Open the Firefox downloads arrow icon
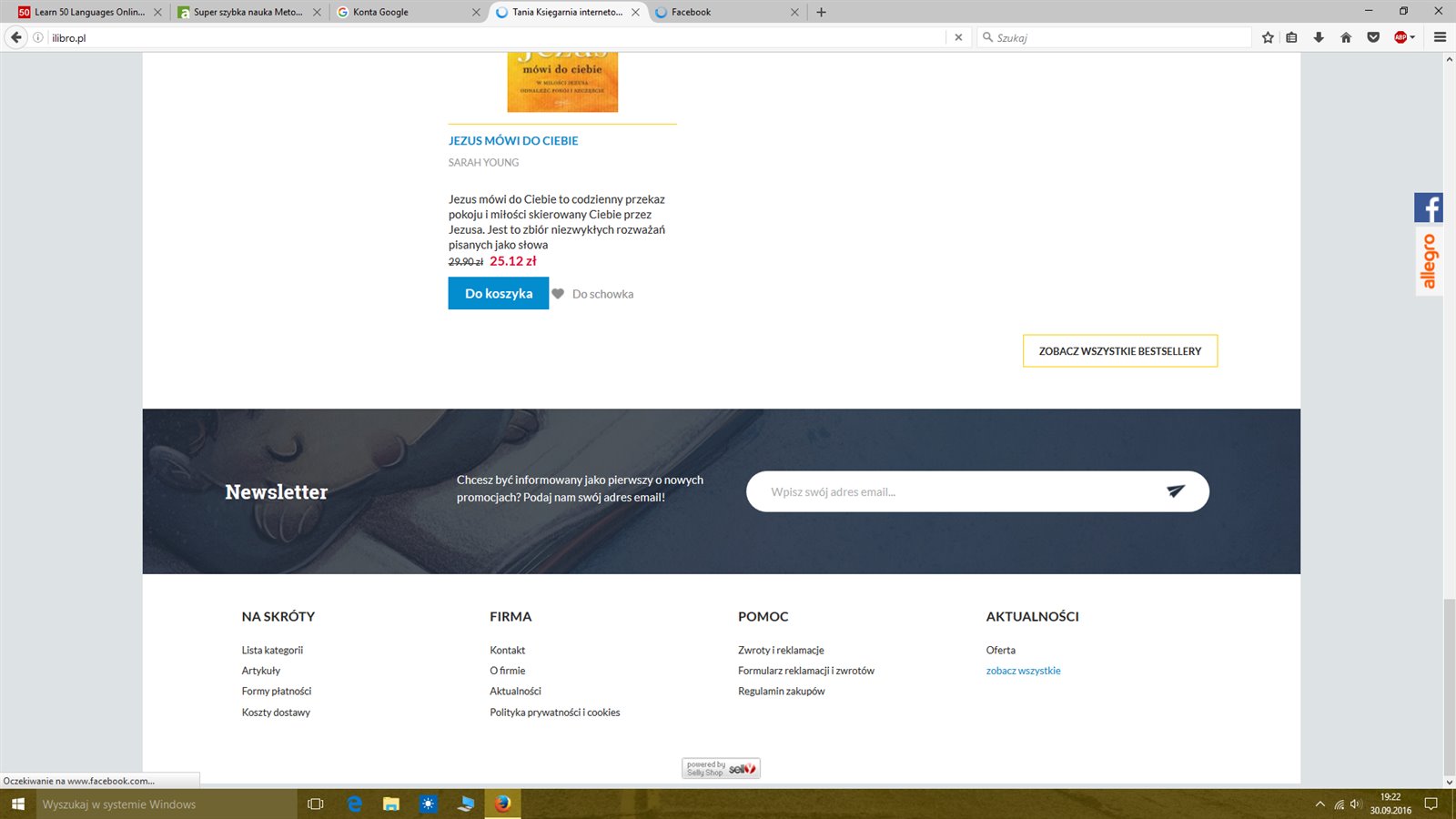 [x=1319, y=37]
